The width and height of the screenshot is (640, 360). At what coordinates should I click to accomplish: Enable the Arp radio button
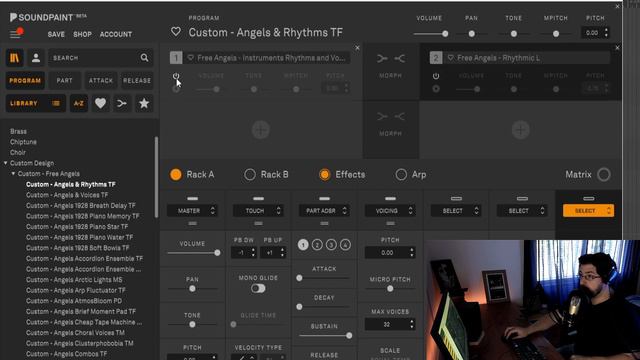(x=401, y=175)
